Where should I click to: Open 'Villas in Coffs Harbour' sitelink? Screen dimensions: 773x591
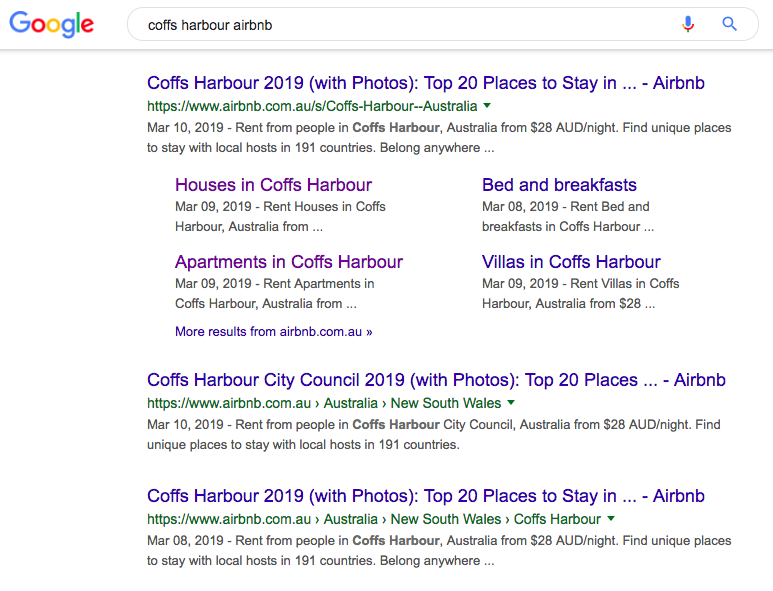pyautogui.click(x=571, y=262)
